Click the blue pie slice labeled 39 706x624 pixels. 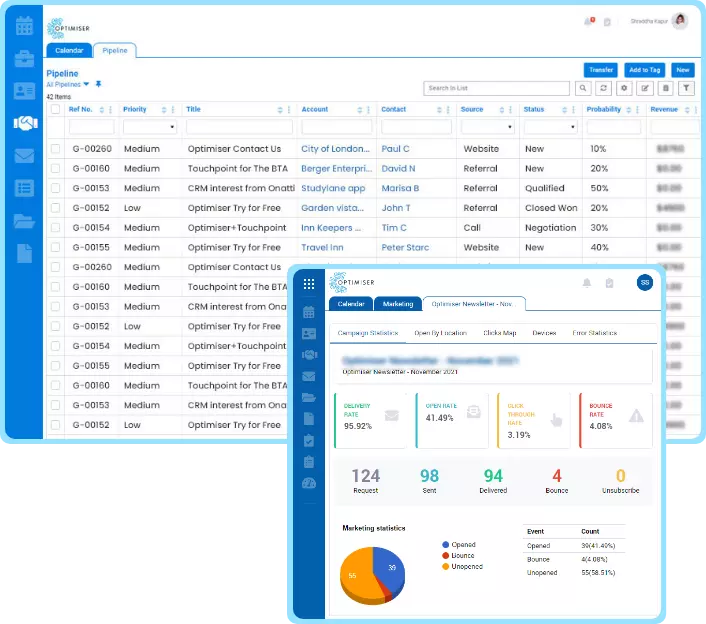point(390,570)
